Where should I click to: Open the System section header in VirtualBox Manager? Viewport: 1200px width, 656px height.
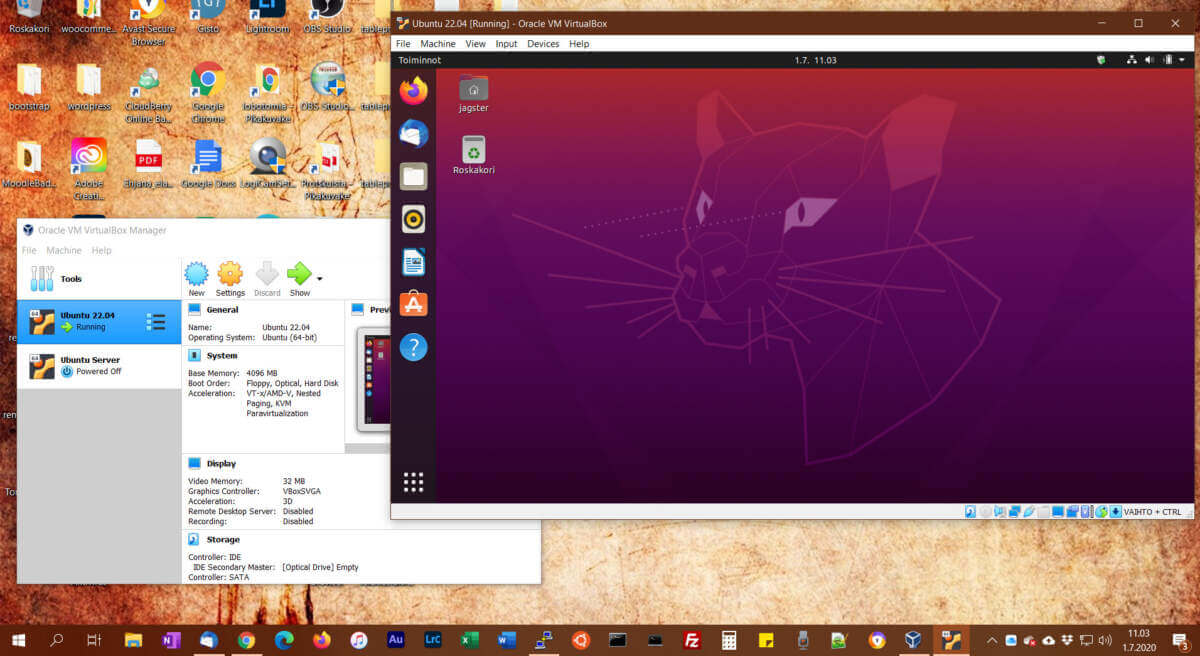(222, 355)
